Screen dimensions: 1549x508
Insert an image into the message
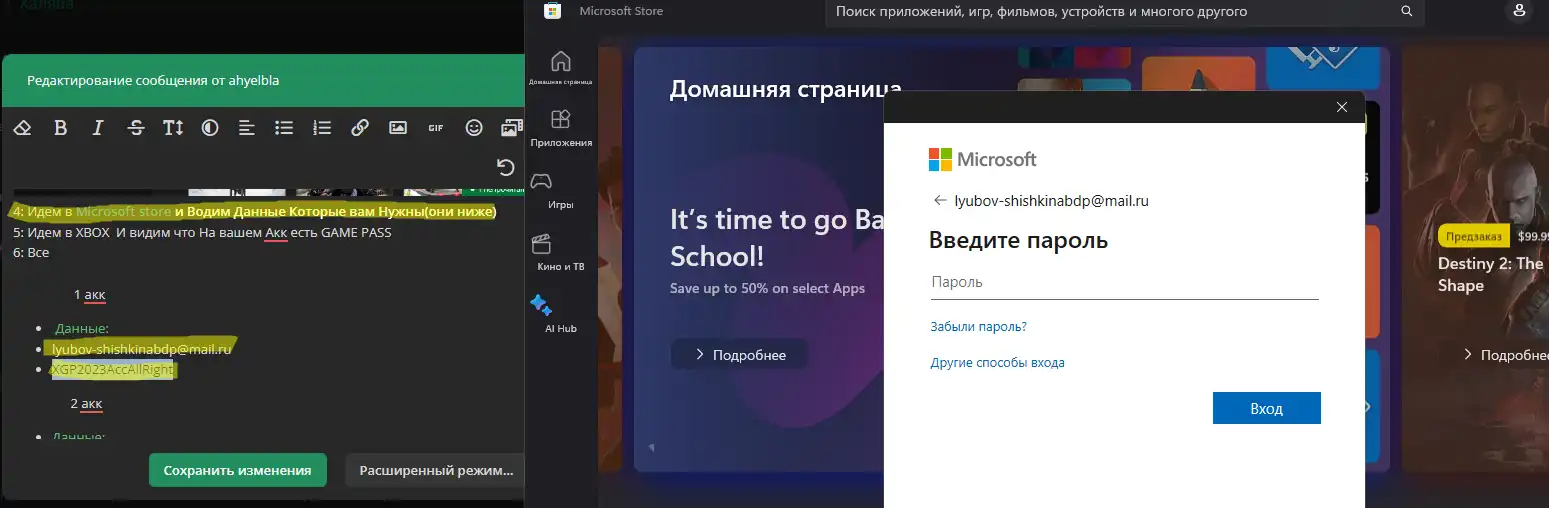tap(398, 128)
